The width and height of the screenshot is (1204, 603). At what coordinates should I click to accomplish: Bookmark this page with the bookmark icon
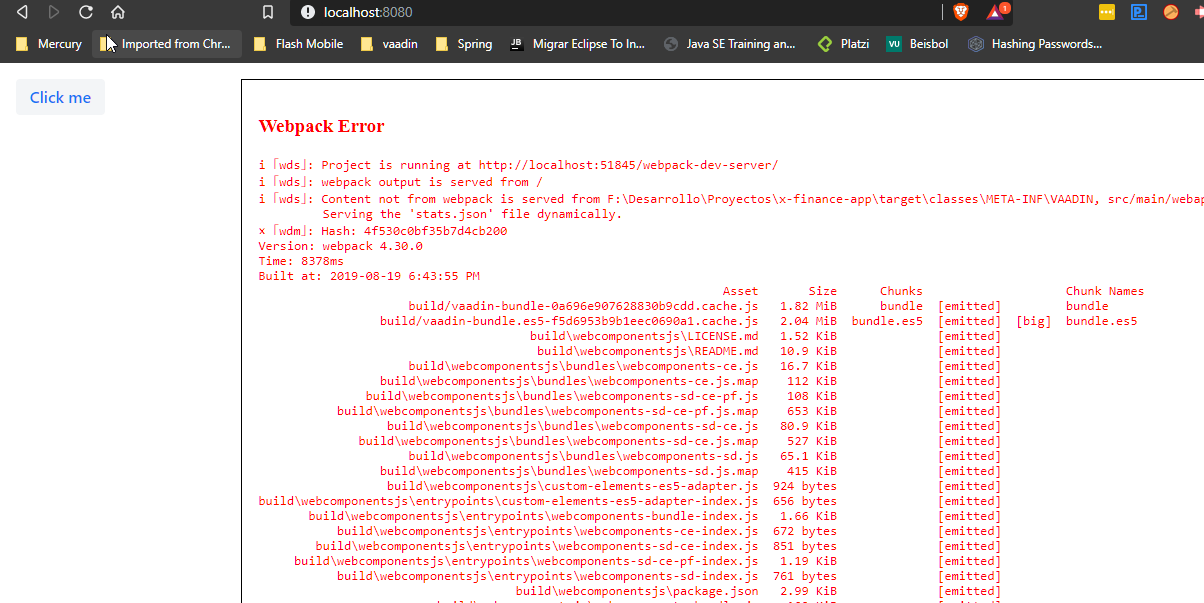tap(267, 12)
